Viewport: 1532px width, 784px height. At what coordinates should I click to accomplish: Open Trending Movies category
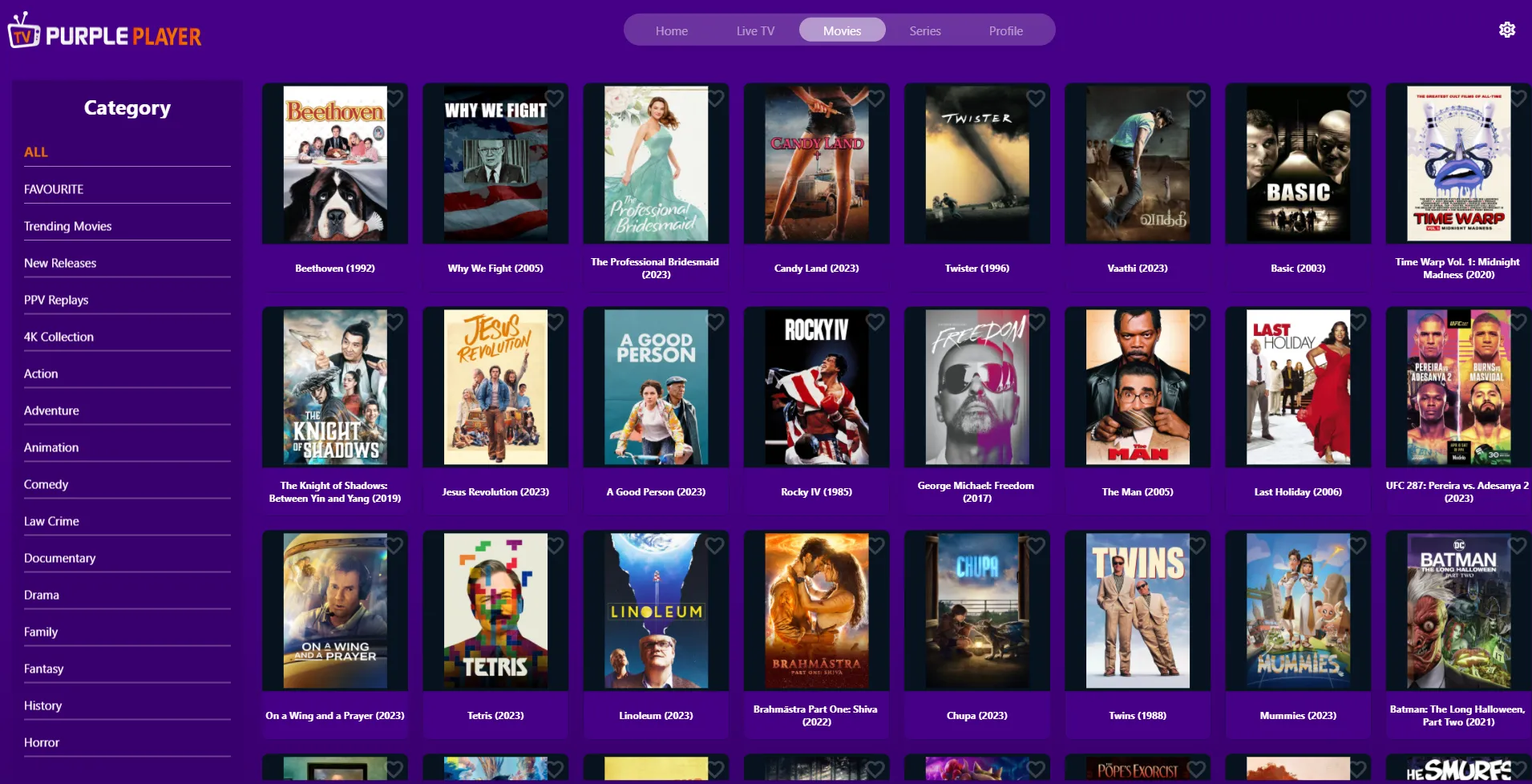pos(127,226)
